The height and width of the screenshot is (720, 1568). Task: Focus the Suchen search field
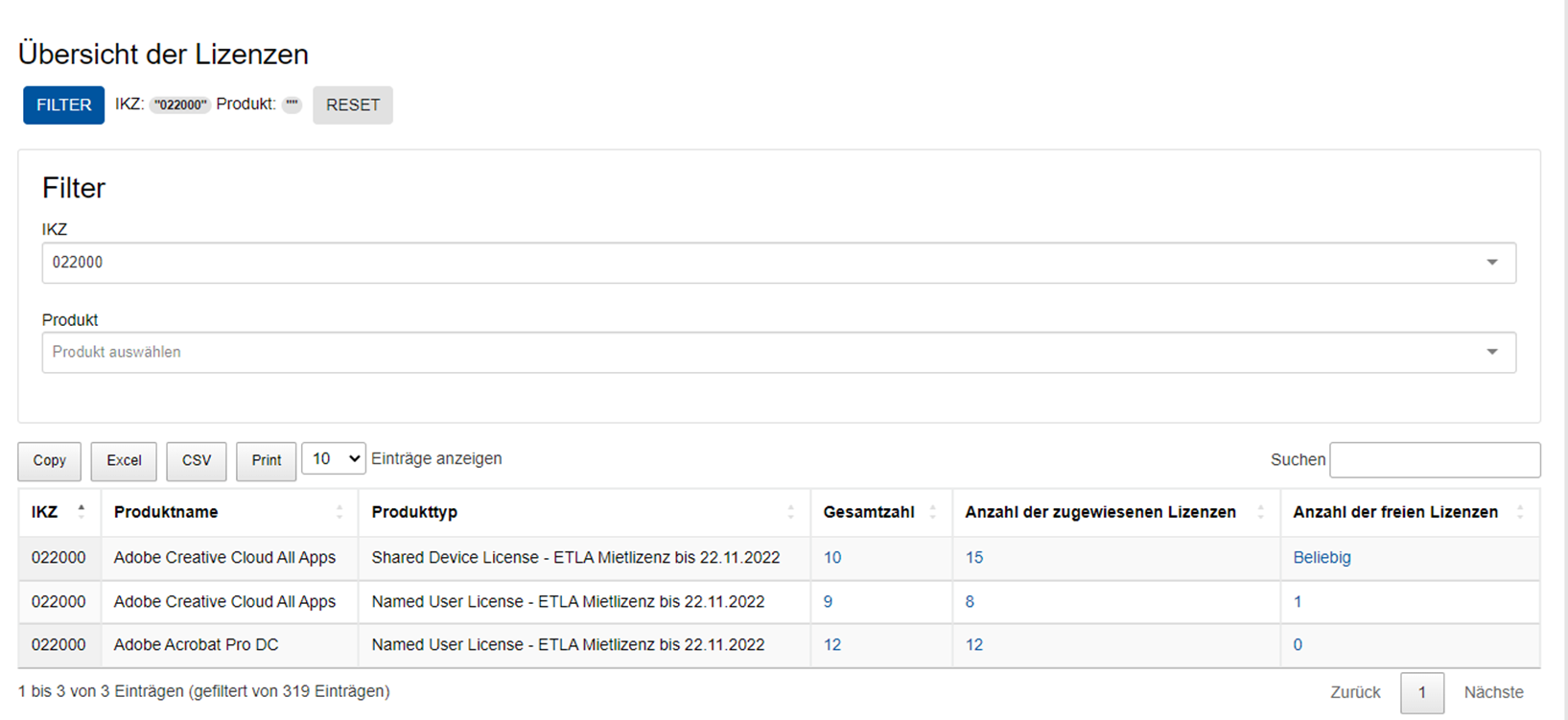pyautogui.click(x=1435, y=460)
